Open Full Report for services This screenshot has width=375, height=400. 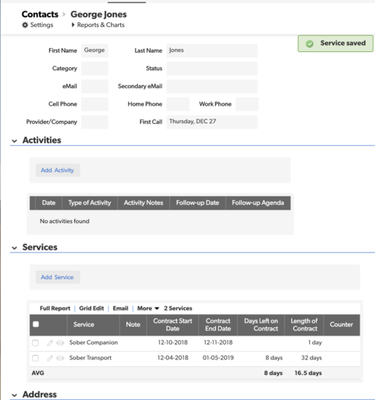(x=55, y=308)
